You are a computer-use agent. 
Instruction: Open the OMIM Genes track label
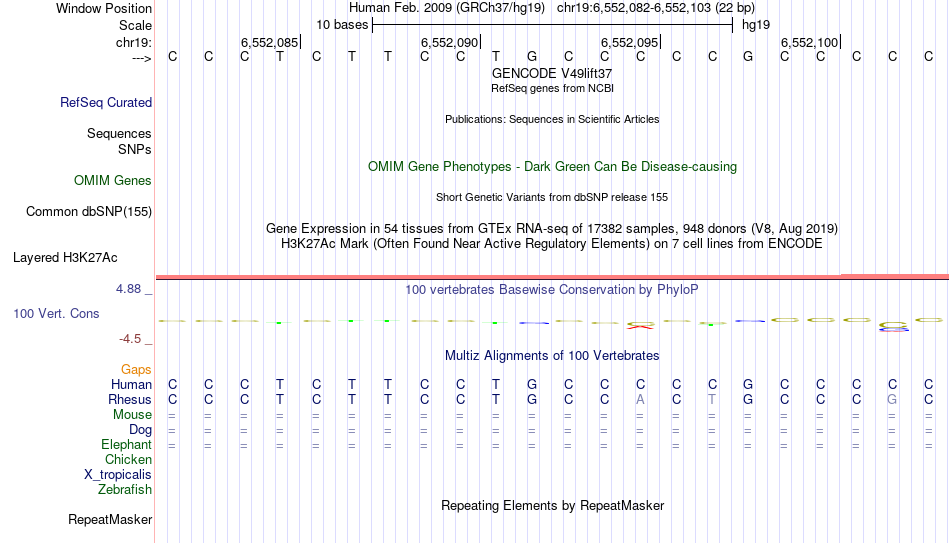pos(112,181)
